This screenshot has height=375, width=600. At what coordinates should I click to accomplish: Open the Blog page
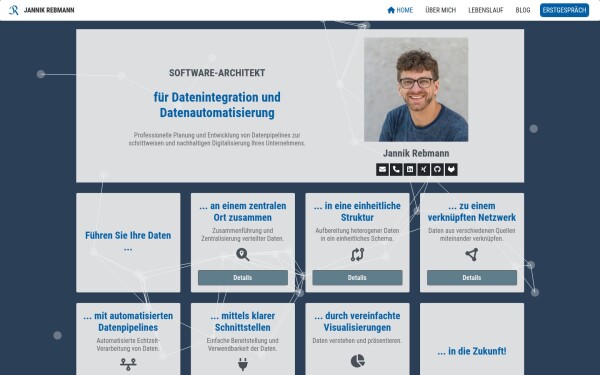(523, 10)
